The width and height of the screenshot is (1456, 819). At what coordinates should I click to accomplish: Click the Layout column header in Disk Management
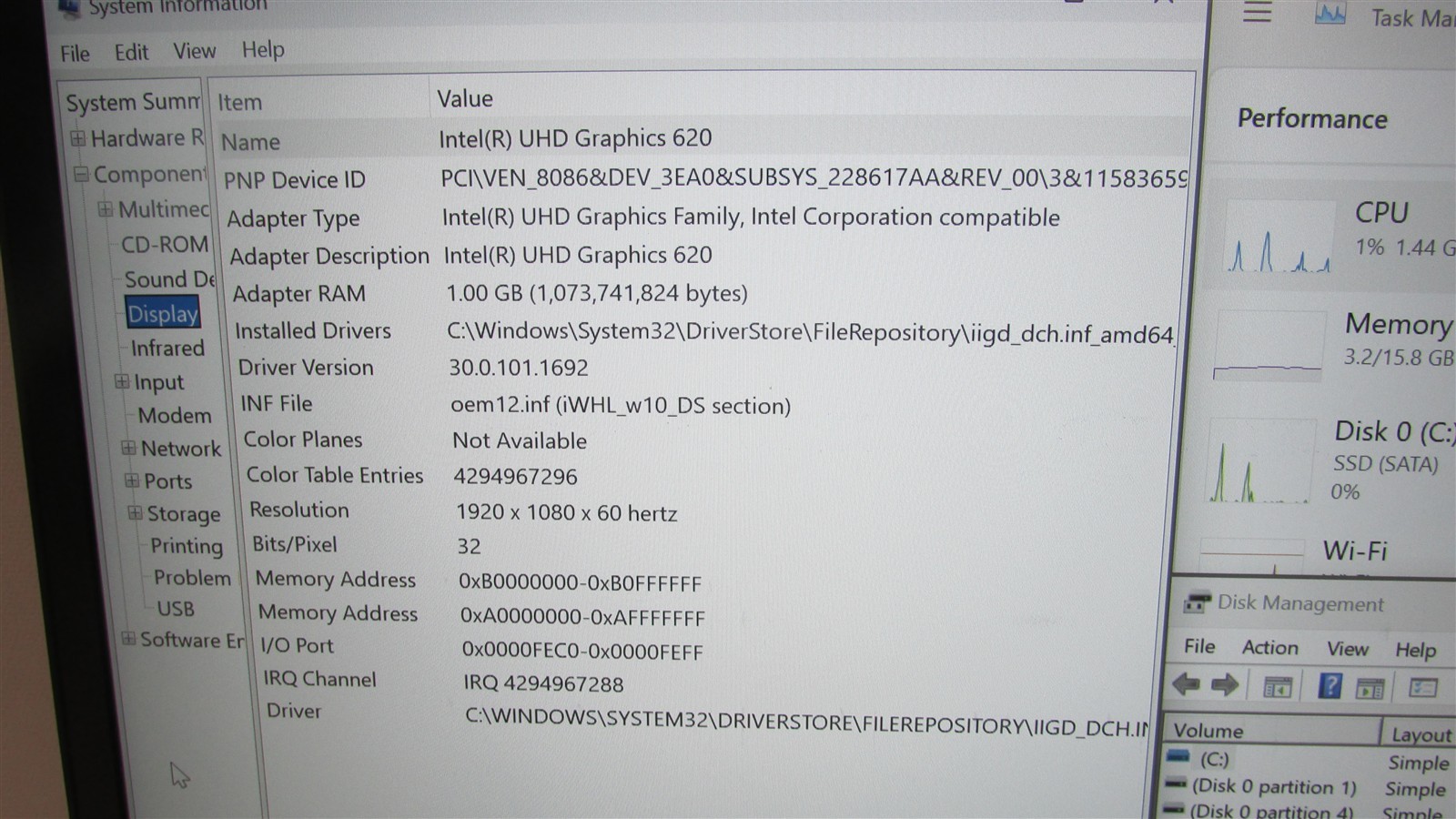(1420, 734)
